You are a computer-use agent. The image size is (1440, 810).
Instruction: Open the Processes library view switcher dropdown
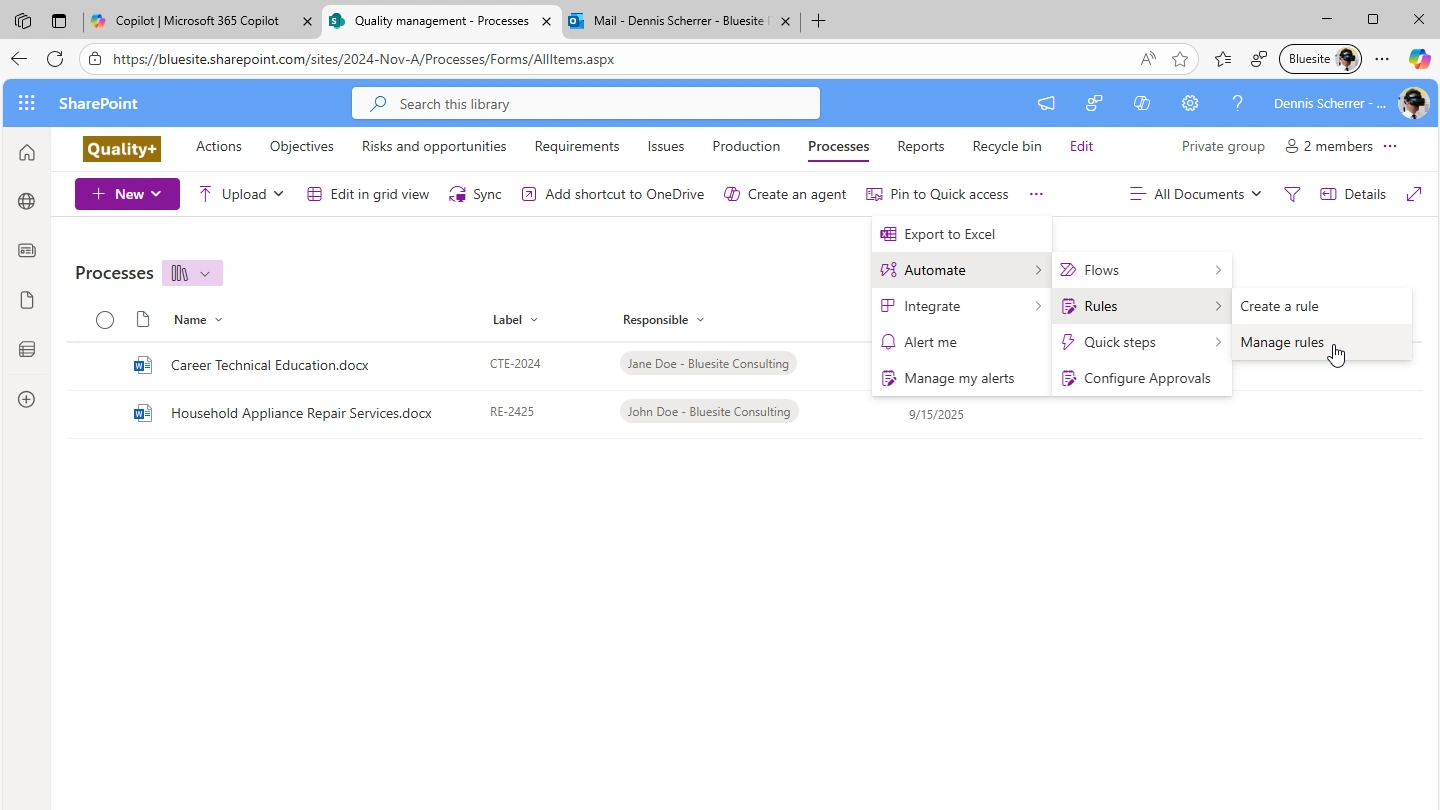click(x=192, y=273)
